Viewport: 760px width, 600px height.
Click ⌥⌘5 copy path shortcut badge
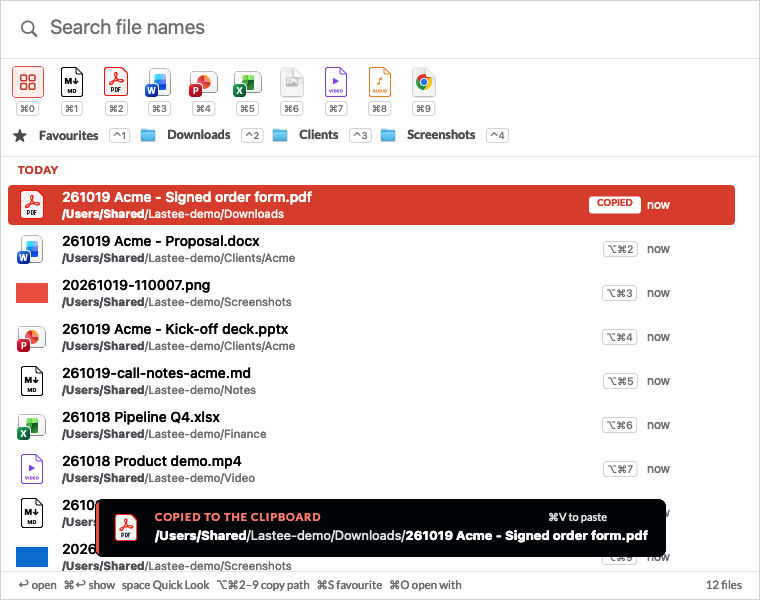(x=620, y=381)
